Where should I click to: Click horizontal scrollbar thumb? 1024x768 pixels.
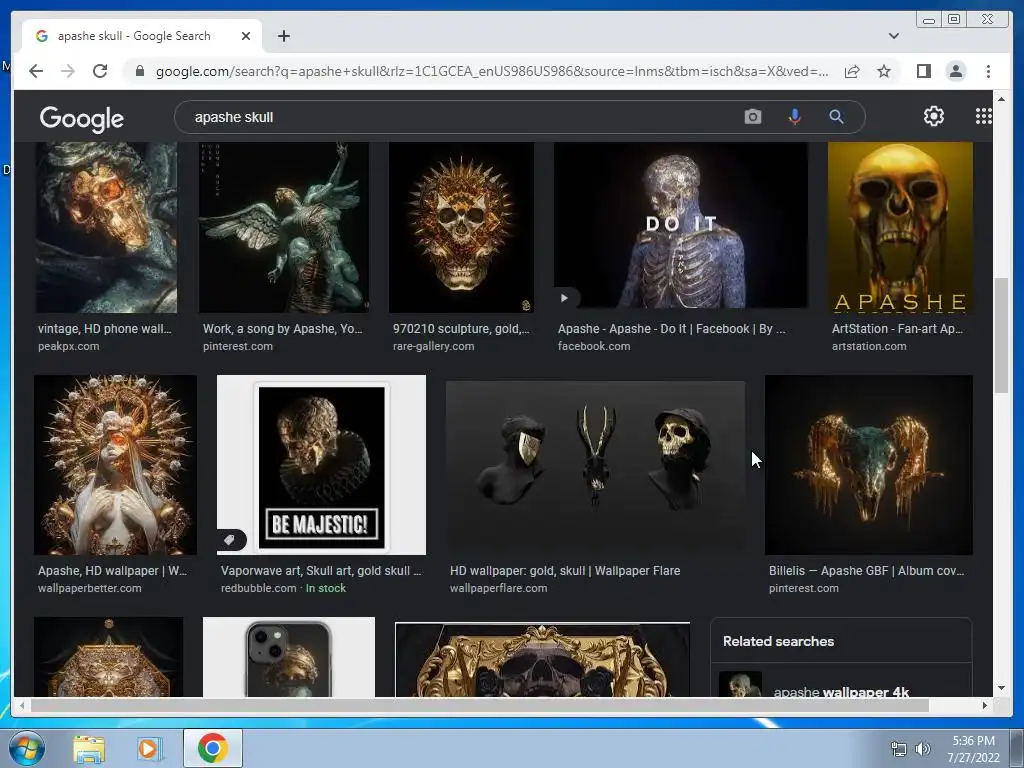click(x=479, y=705)
